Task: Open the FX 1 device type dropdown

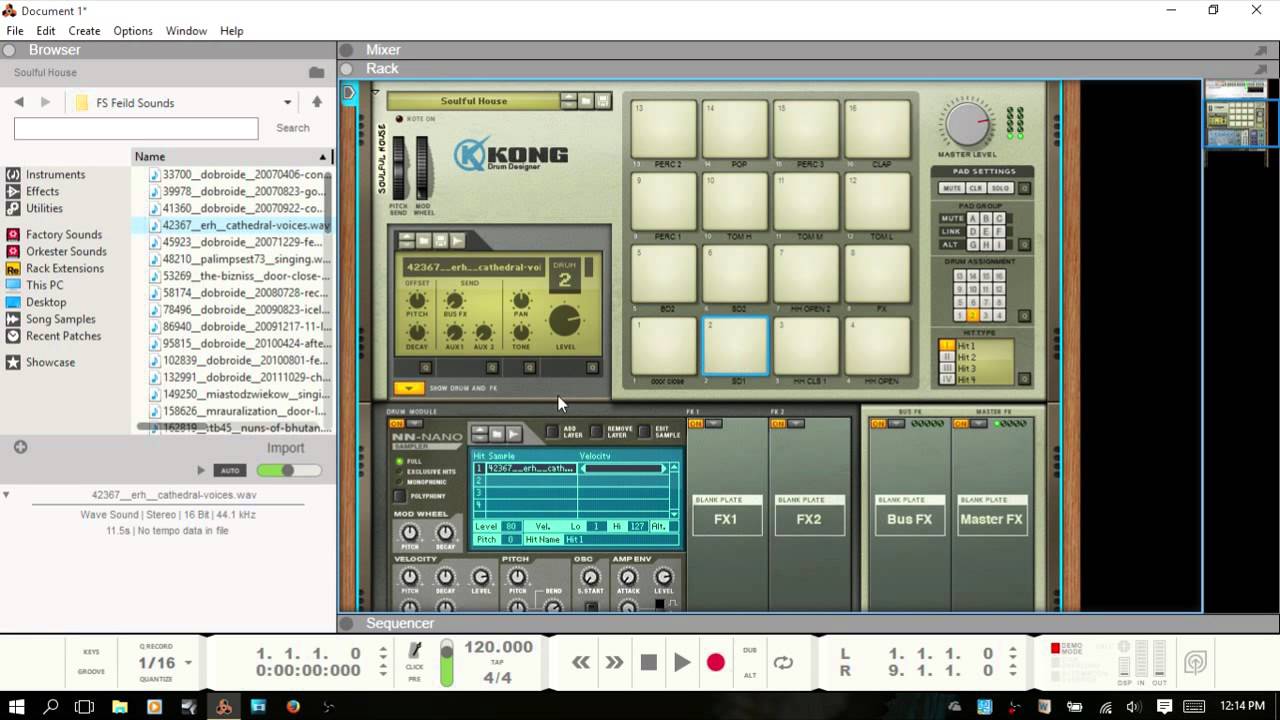Action: pyautogui.click(x=714, y=423)
